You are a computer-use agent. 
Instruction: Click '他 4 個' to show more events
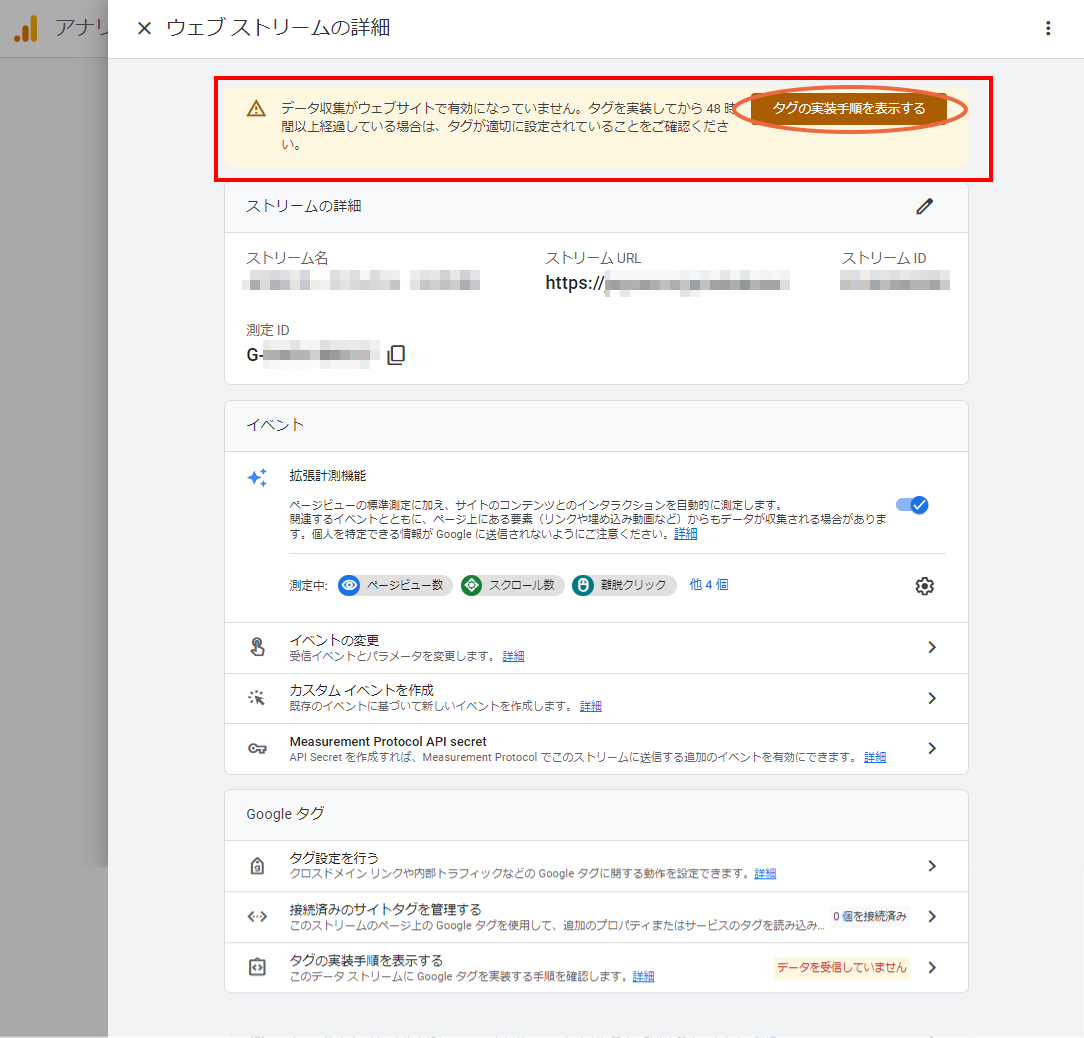point(708,585)
